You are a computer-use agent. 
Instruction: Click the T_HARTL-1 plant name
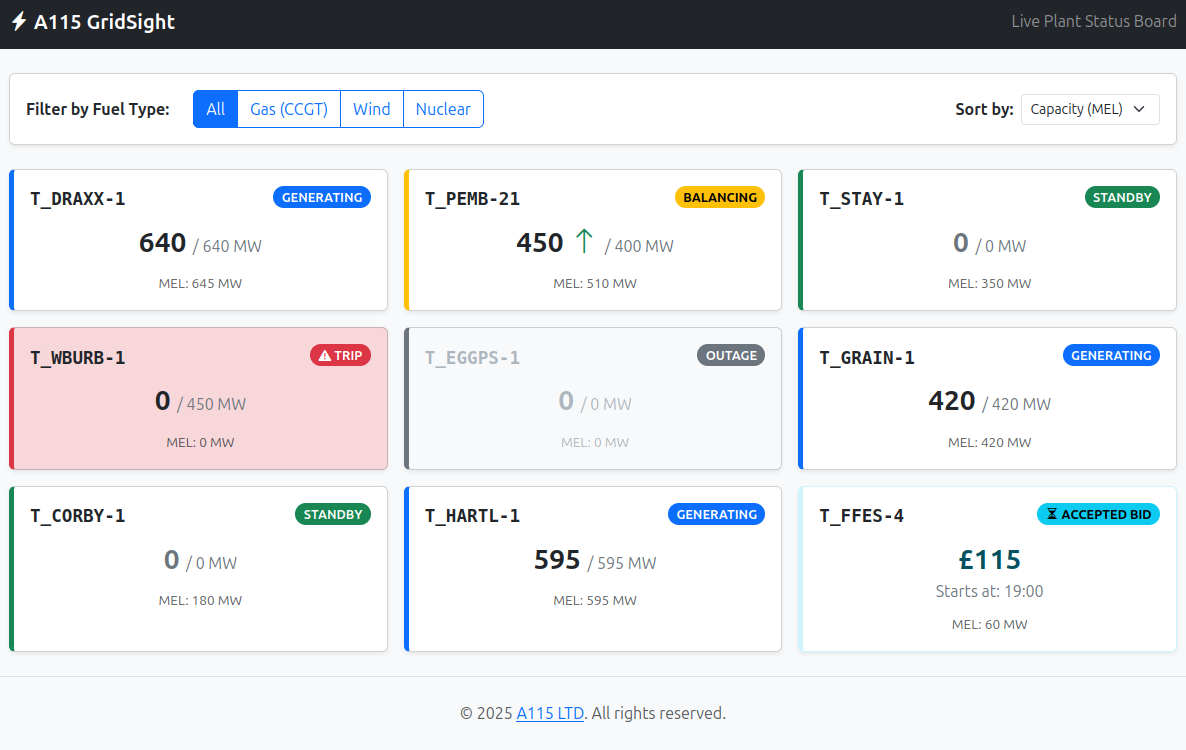(x=473, y=516)
